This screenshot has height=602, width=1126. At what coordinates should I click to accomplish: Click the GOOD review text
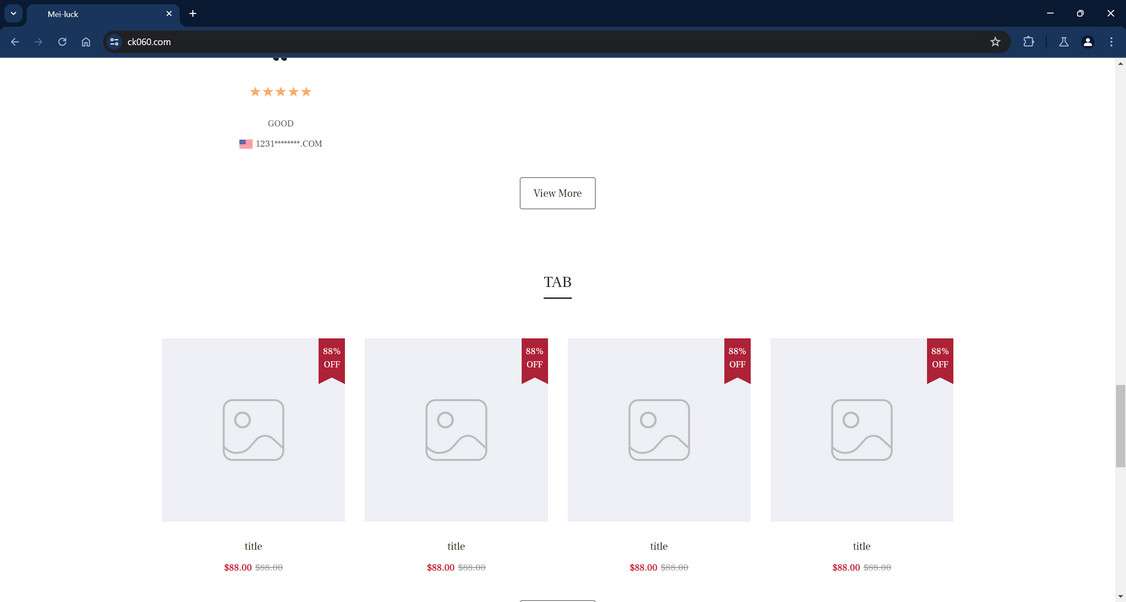(x=281, y=124)
